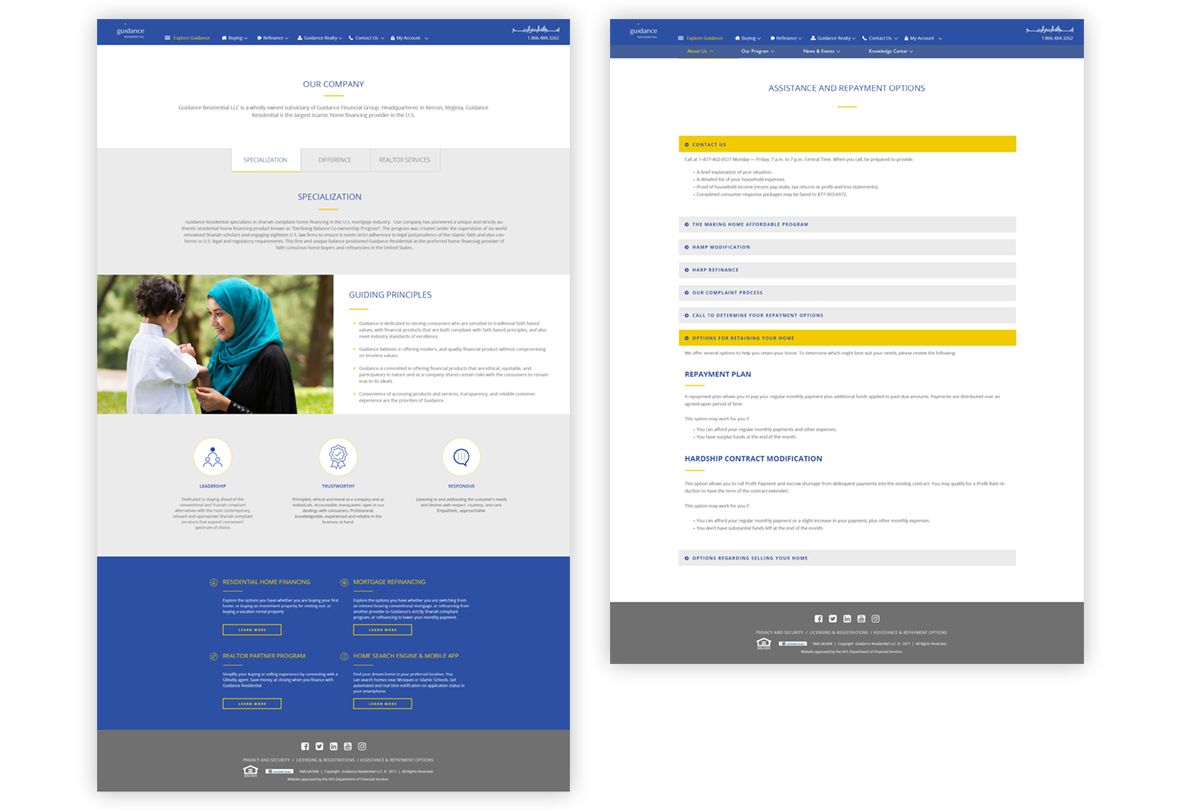
Task: Expand Call to Determine Your Repayment Options
Action: pyautogui.click(x=847, y=315)
